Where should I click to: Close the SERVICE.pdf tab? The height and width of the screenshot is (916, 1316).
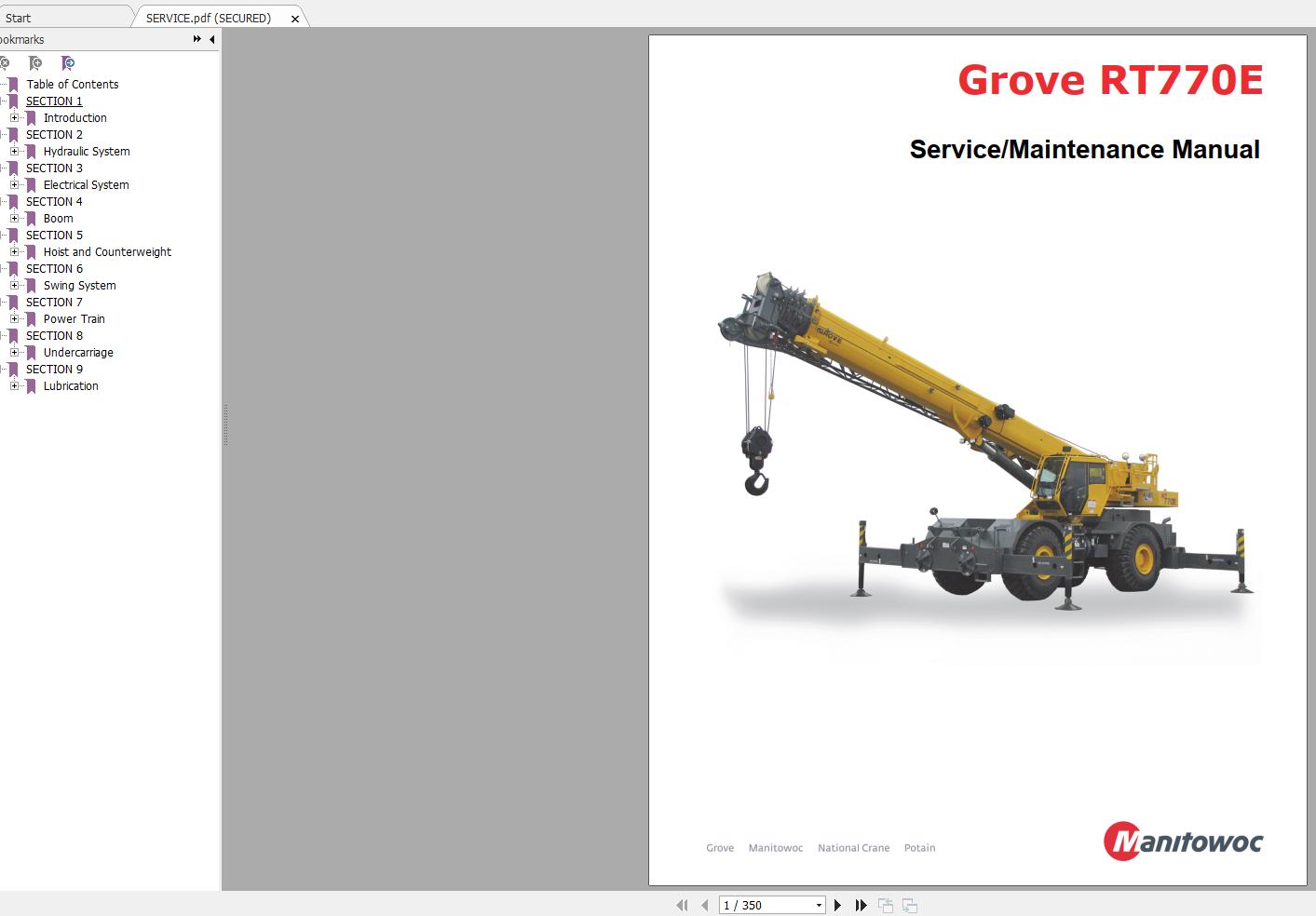click(295, 19)
